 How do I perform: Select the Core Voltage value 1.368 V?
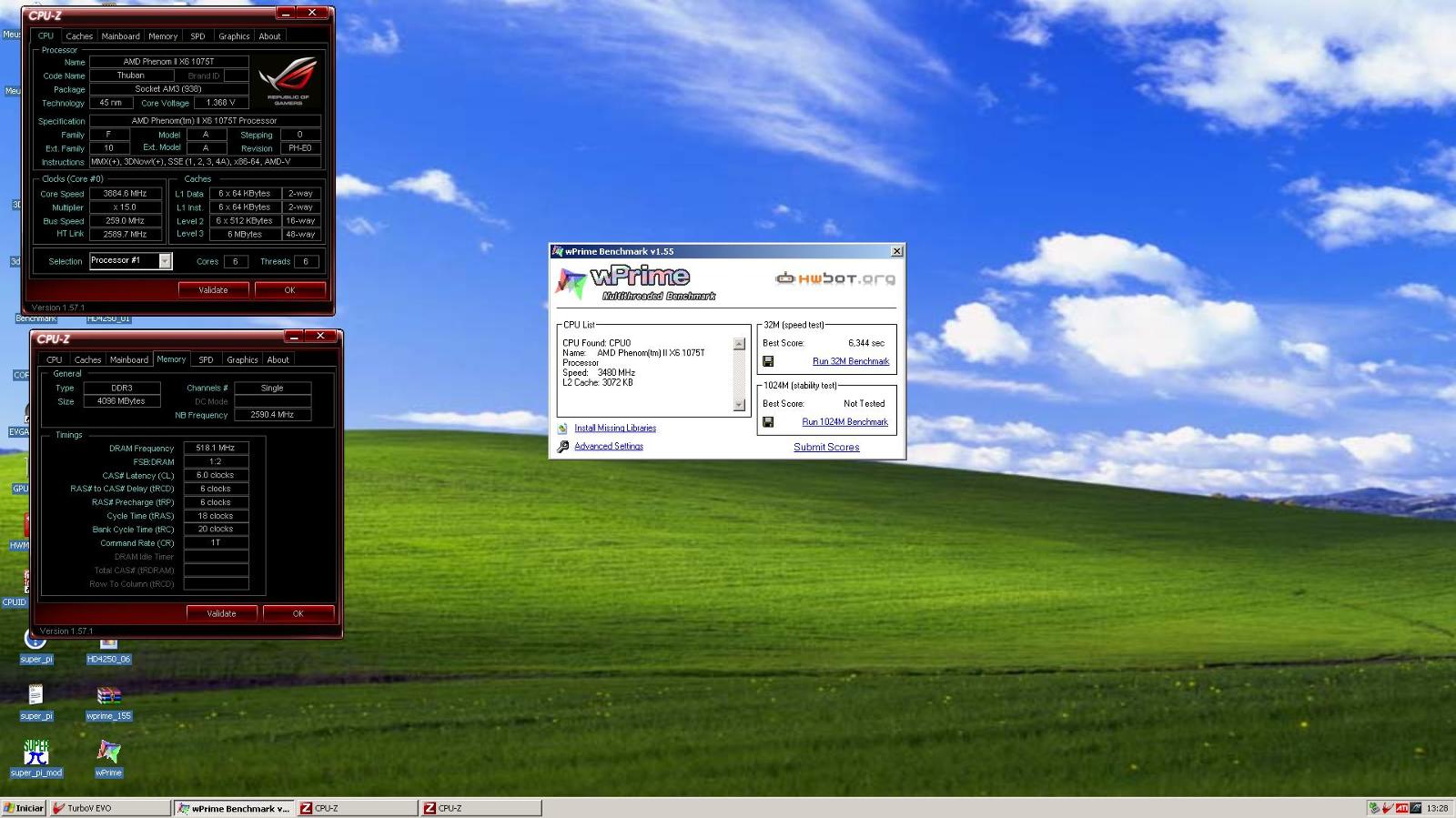220,103
